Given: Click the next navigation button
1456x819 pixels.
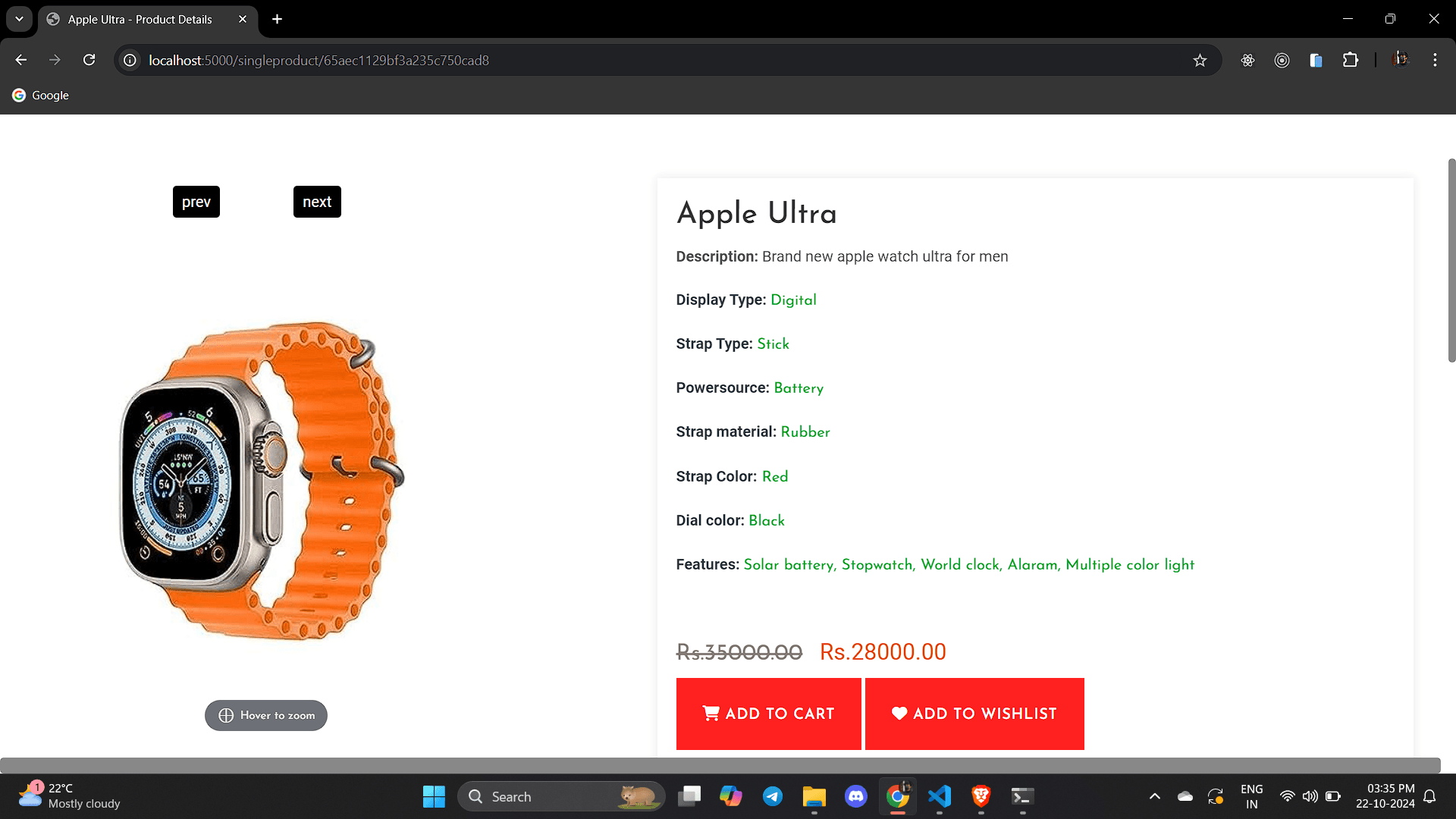Looking at the screenshot, I should click(x=316, y=201).
